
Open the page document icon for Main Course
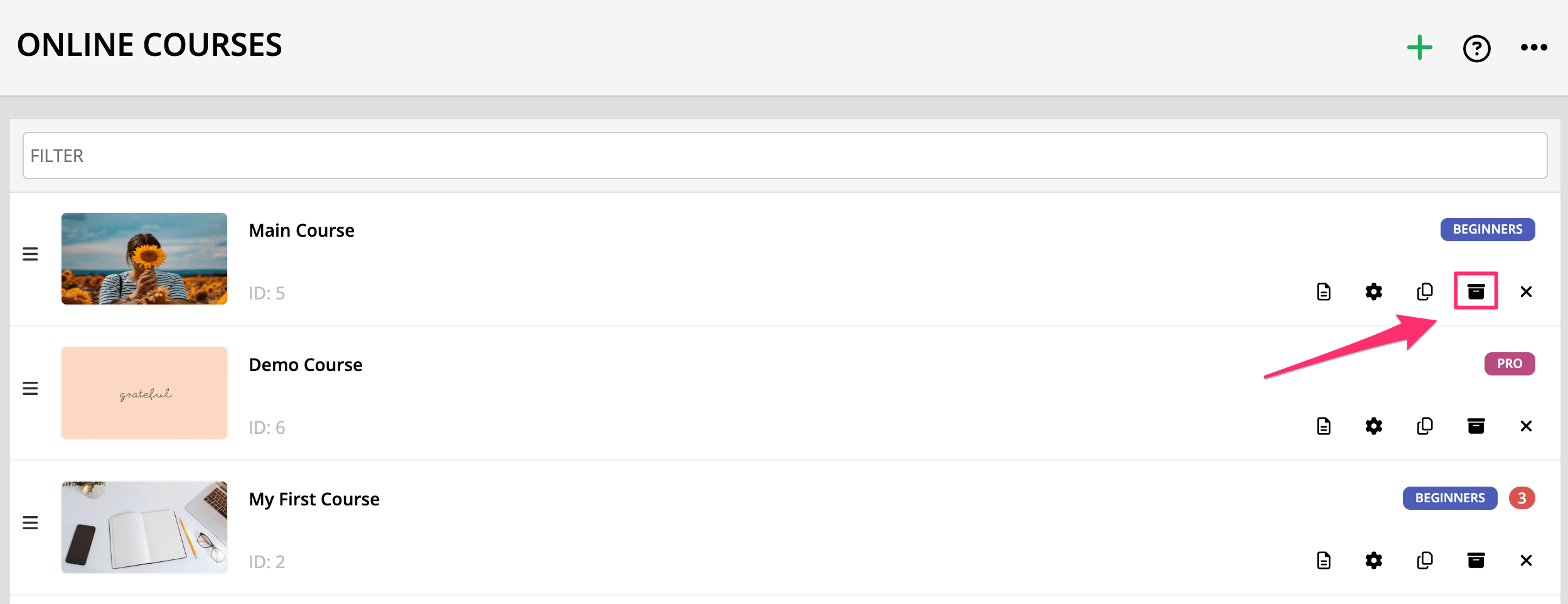(1323, 292)
